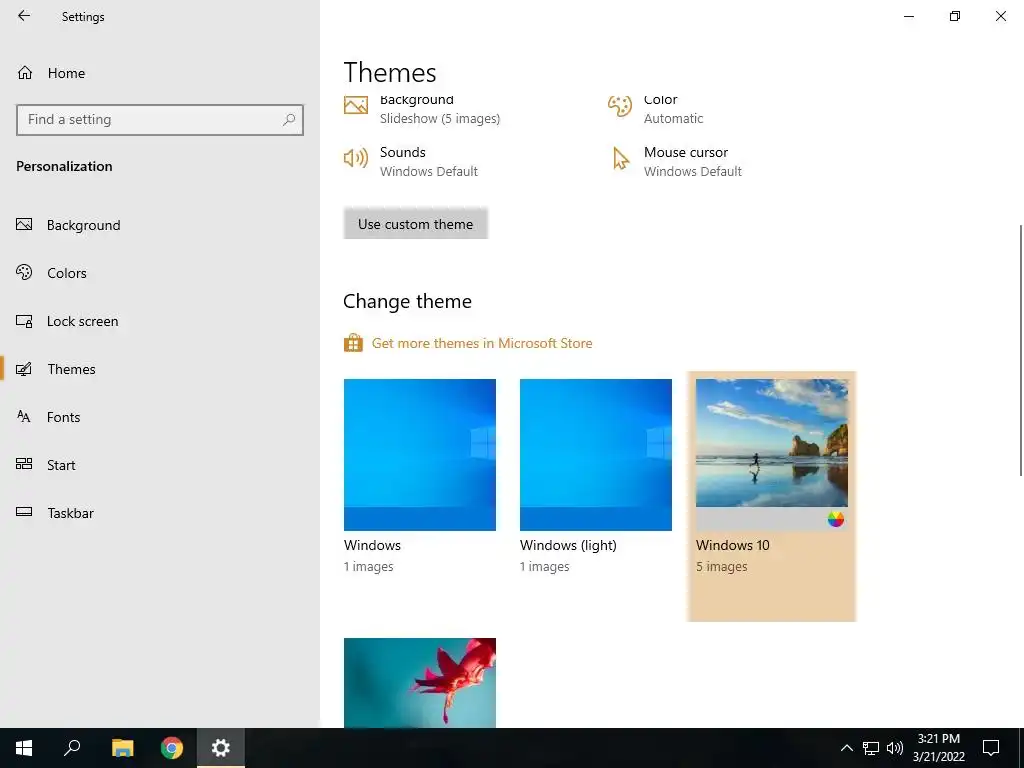Image resolution: width=1024 pixels, height=768 pixels.
Task: Open File Explorer from taskbar
Action: (122, 748)
